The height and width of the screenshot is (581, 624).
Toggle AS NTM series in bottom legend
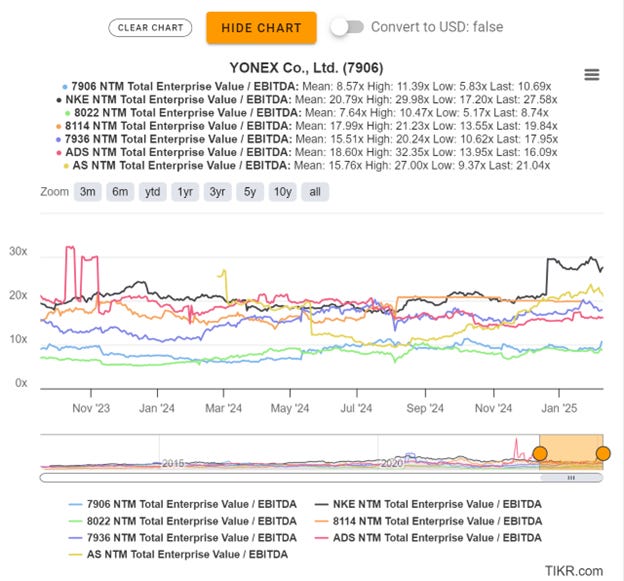pyautogui.click(x=178, y=554)
